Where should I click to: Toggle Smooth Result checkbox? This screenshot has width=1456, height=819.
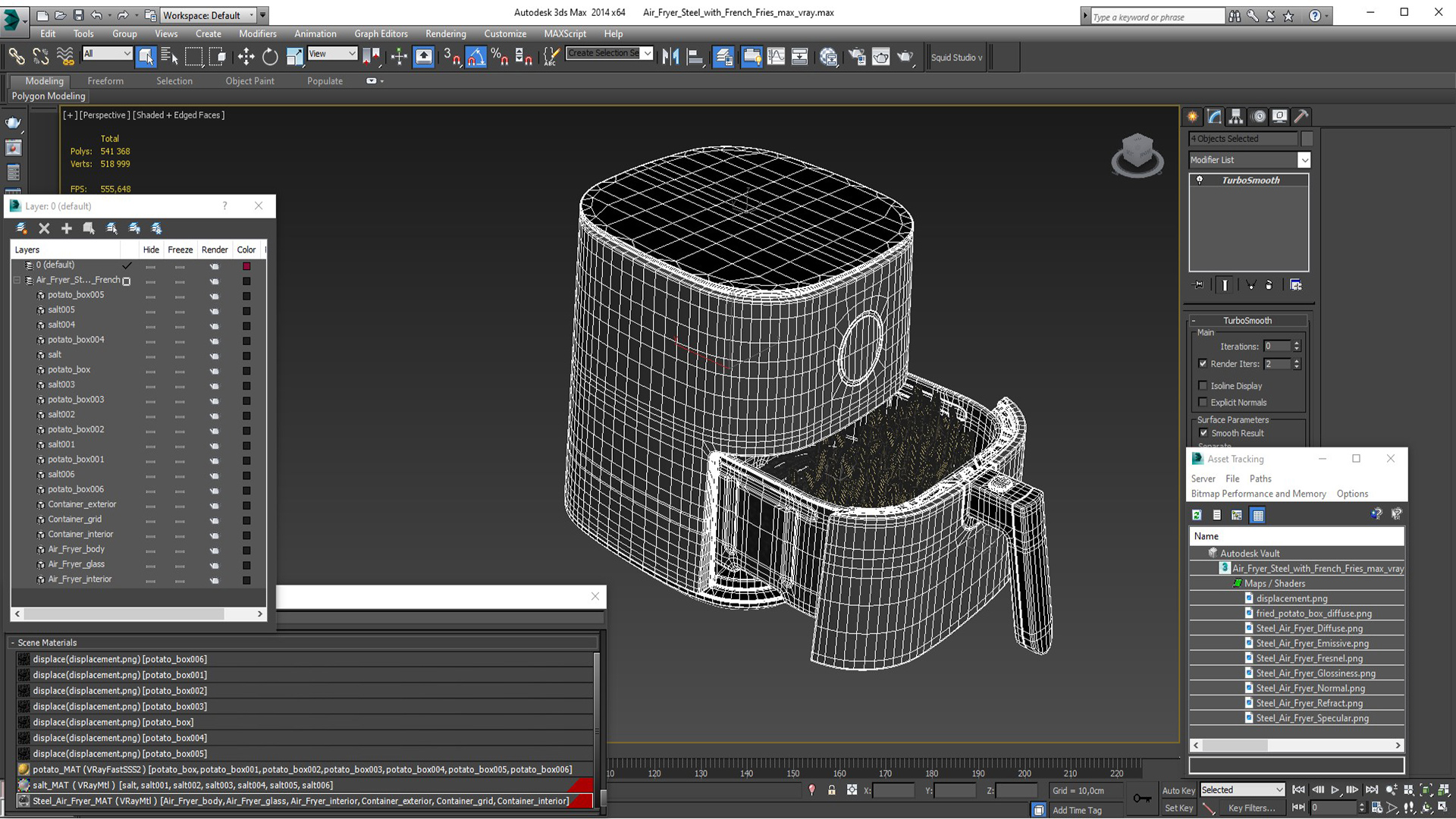coord(1203,433)
